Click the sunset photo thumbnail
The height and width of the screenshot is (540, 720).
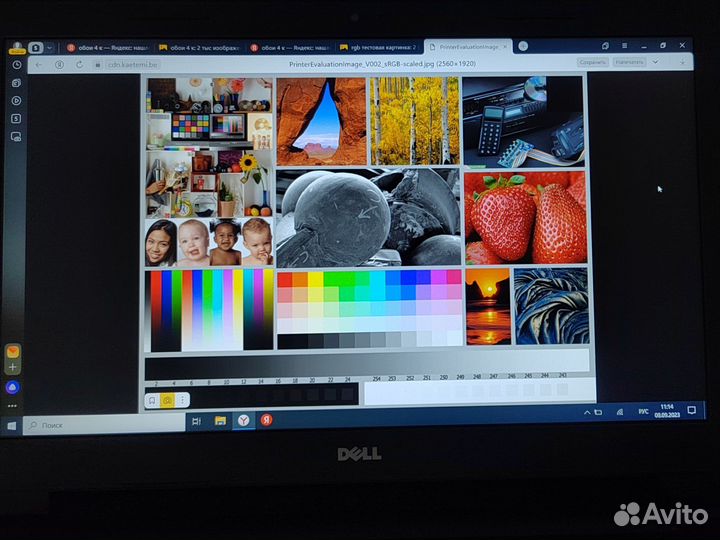[x=488, y=306]
